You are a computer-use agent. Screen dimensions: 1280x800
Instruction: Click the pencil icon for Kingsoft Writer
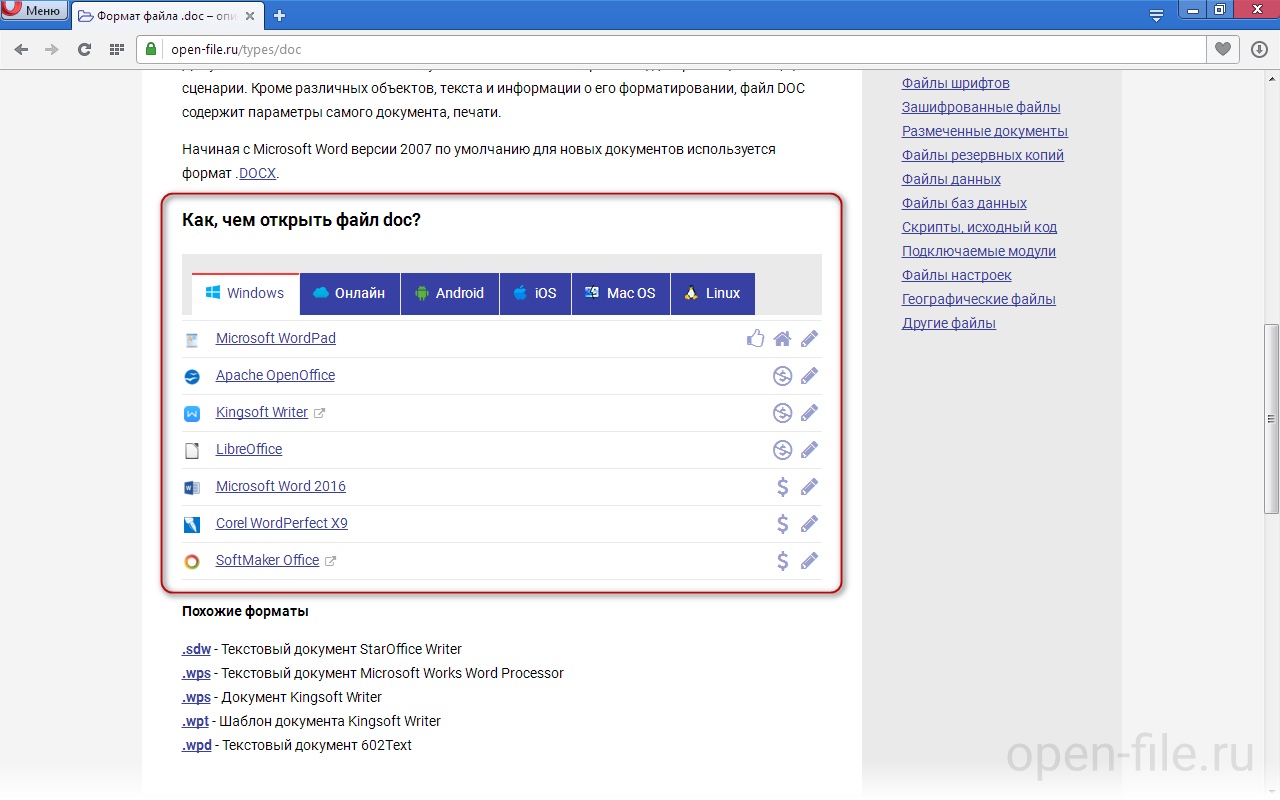coord(809,412)
